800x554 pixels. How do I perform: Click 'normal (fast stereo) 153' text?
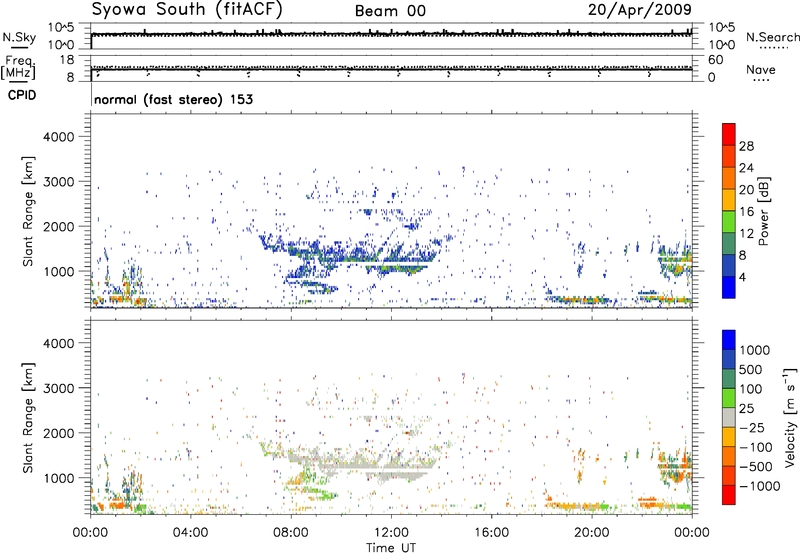point(173,99)
